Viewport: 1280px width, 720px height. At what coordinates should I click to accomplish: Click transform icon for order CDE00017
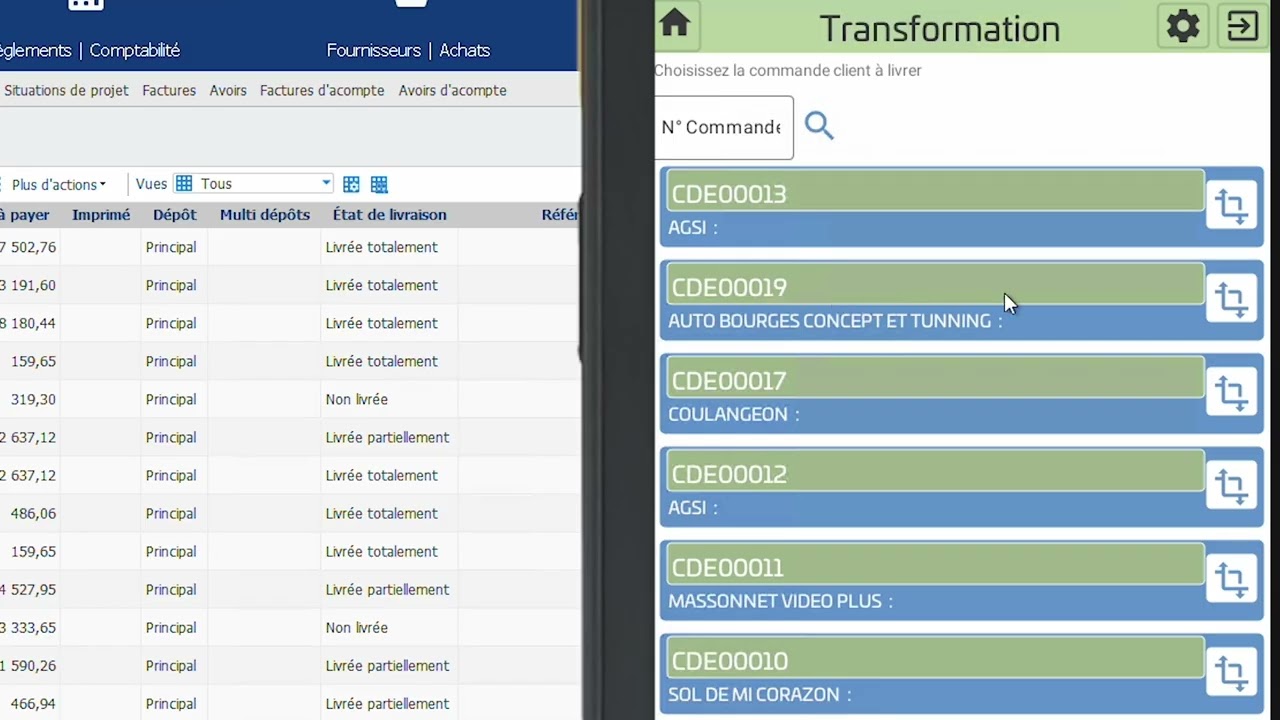pos(1231,392)
